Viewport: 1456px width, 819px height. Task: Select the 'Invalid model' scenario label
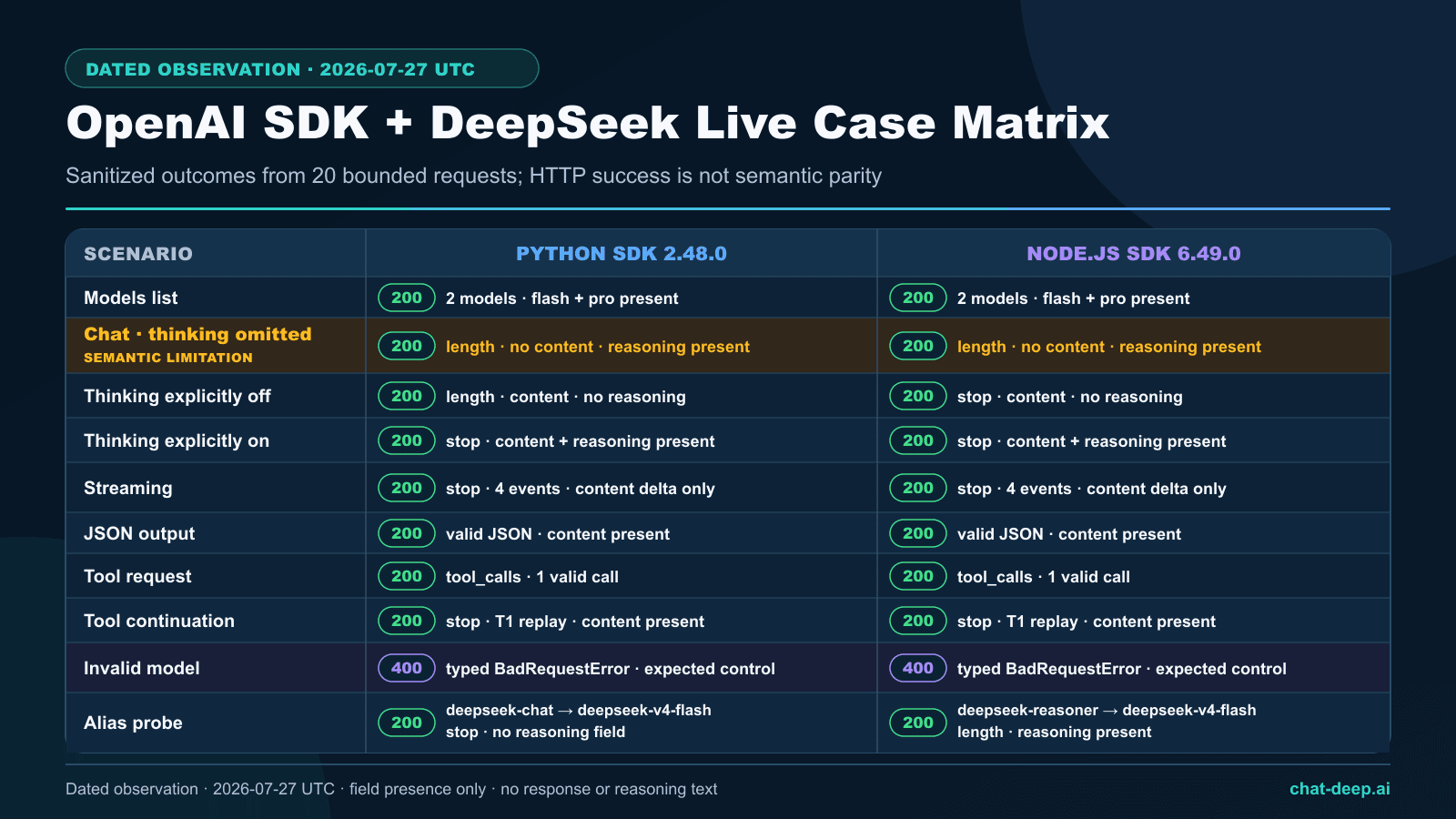142,669
